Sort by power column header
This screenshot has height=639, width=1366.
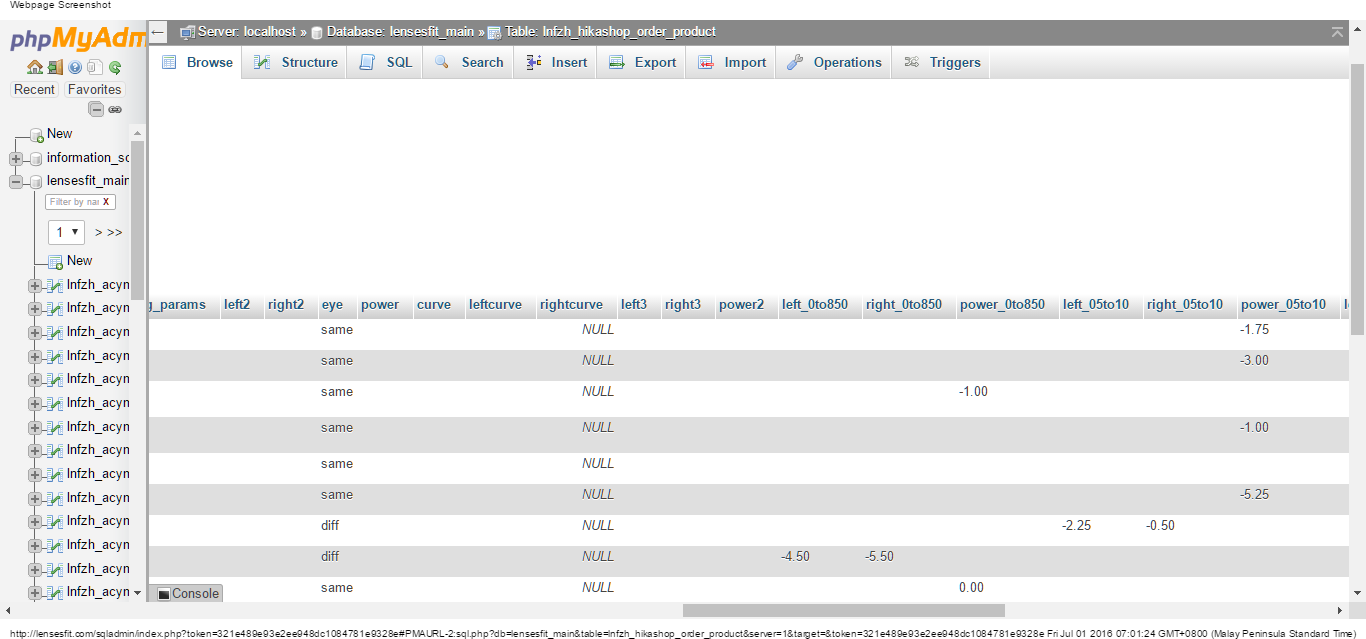pos(380,305)
